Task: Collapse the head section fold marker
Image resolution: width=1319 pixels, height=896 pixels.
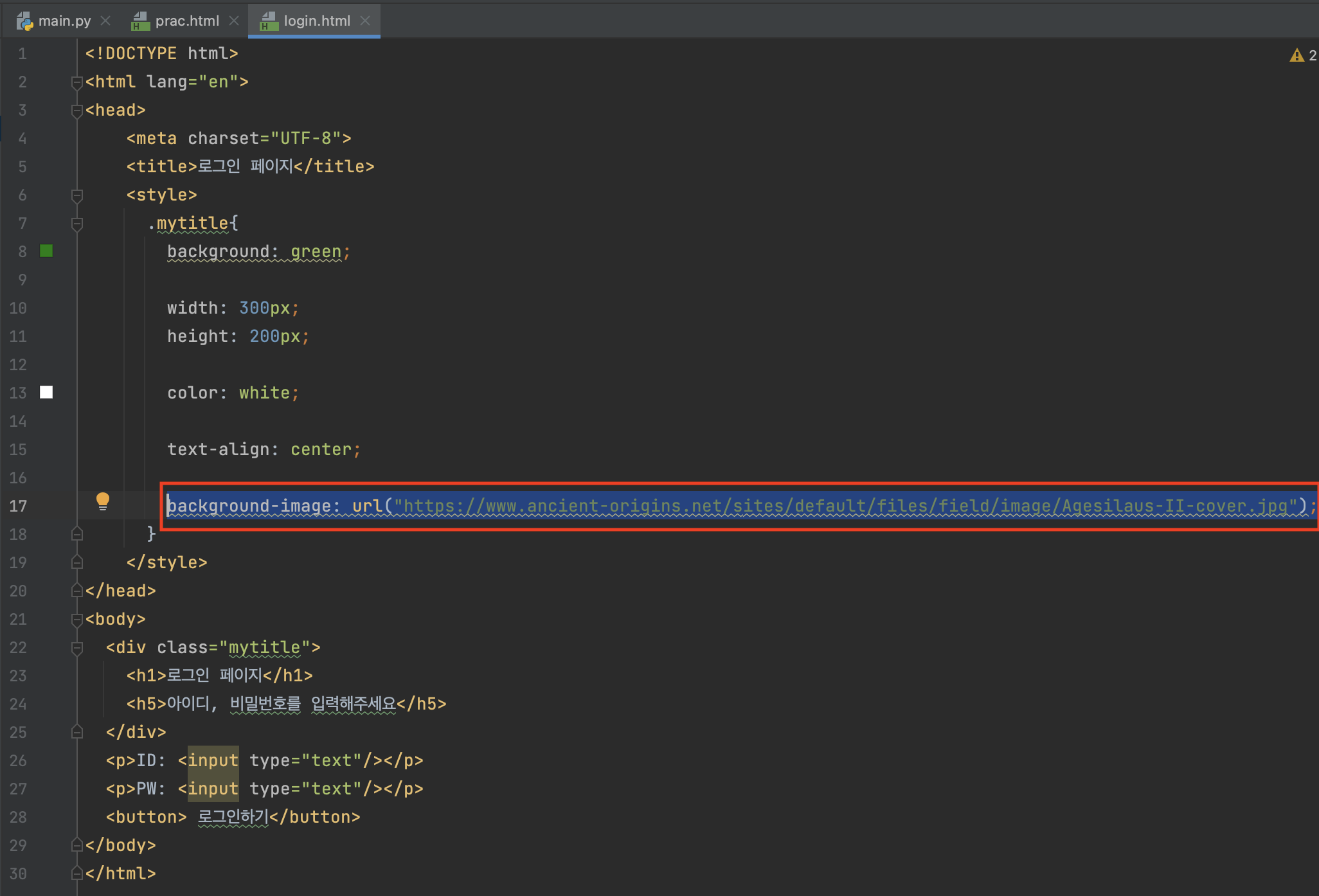Action: click(76, 110)
